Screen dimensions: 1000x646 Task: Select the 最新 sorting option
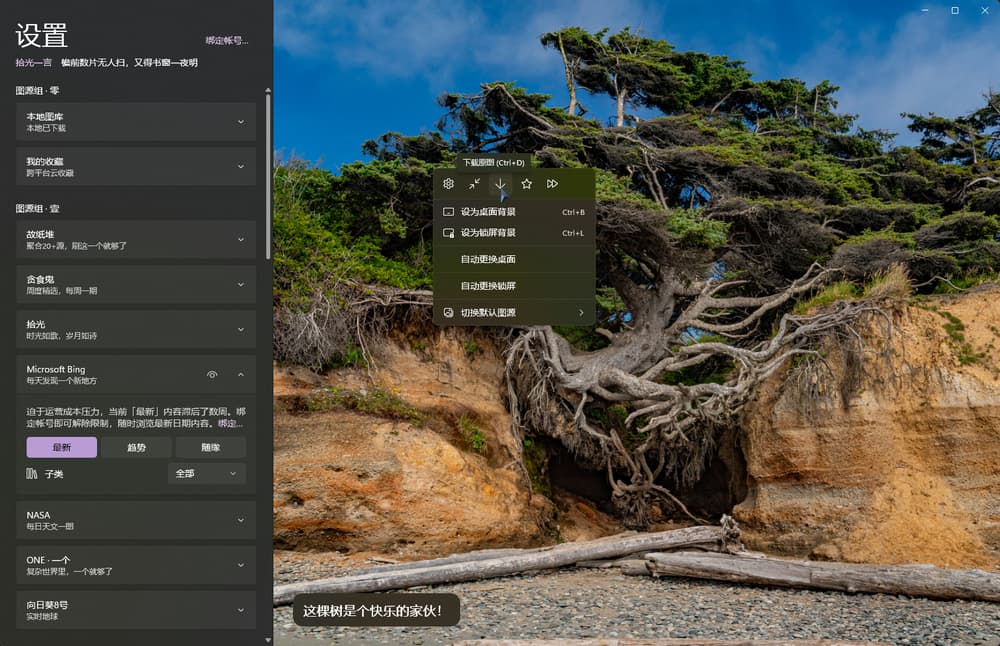tap(62, 447)
